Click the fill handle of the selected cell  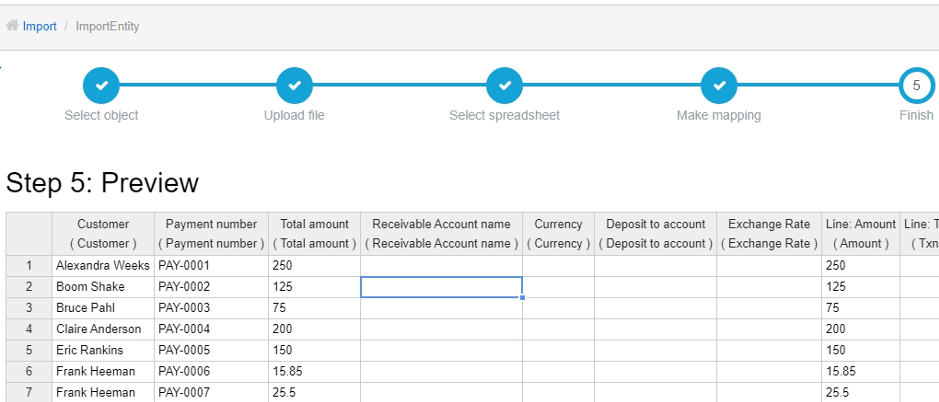pos(523,297)
